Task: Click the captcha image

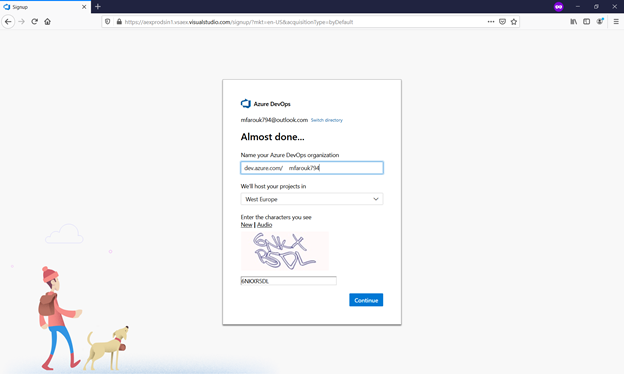Action: click(x=285, y=251)
